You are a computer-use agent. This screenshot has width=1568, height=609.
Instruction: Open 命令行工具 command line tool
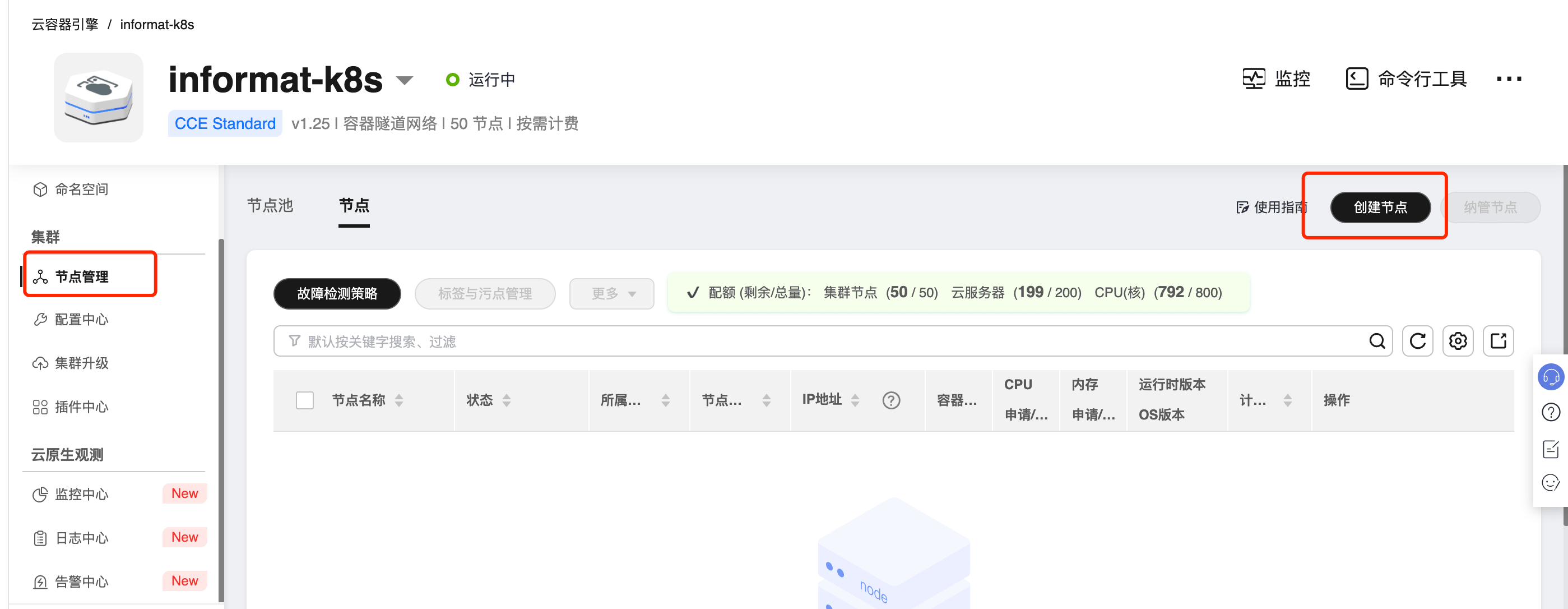tap(1406, 79)
